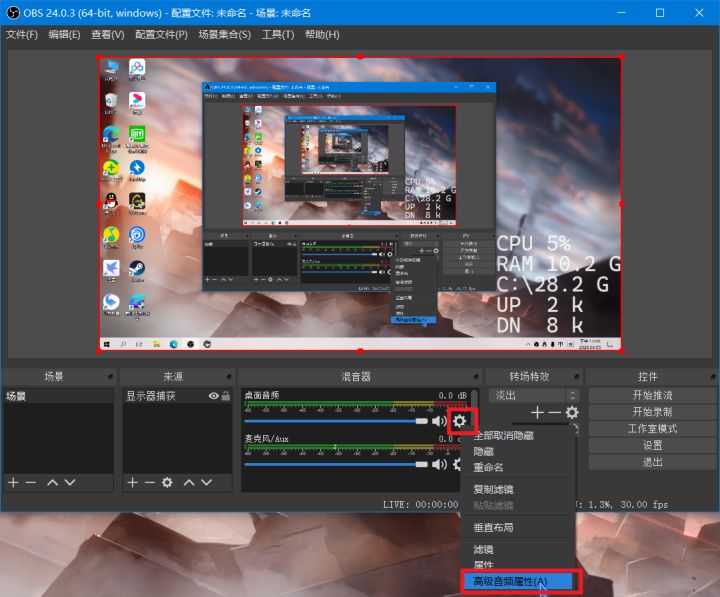The image size is (720, 597).
Task: Add a transition with the 转场特效 plus icon
Action: coord(537,412)
